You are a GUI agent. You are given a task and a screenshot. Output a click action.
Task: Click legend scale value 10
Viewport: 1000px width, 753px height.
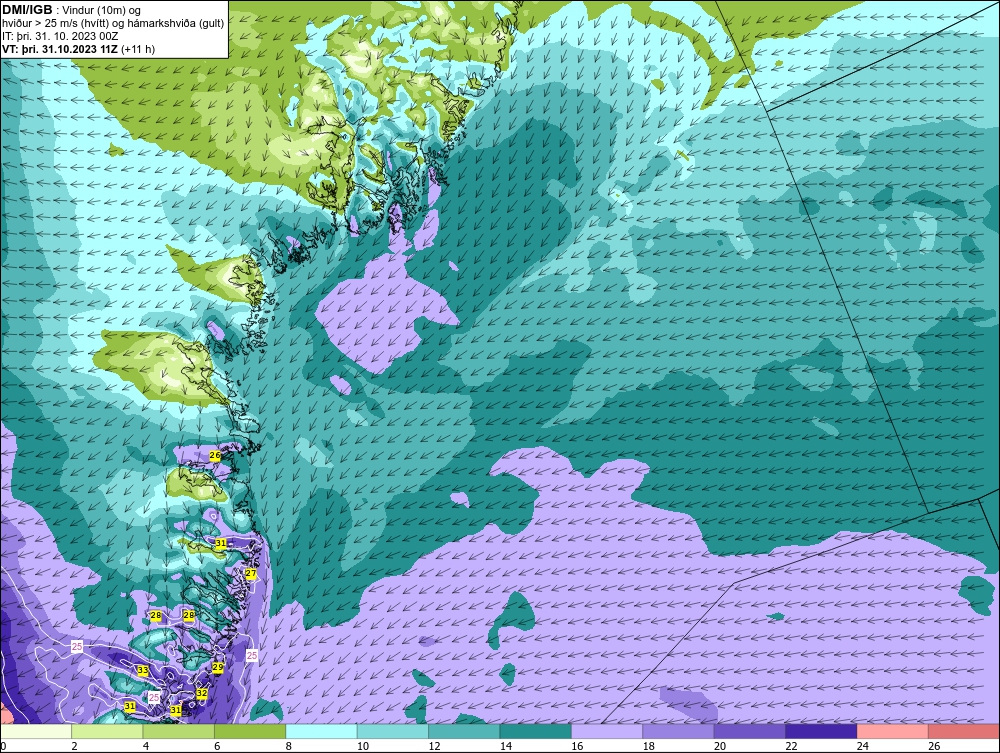pyautogui.click(x=363, y=746)
